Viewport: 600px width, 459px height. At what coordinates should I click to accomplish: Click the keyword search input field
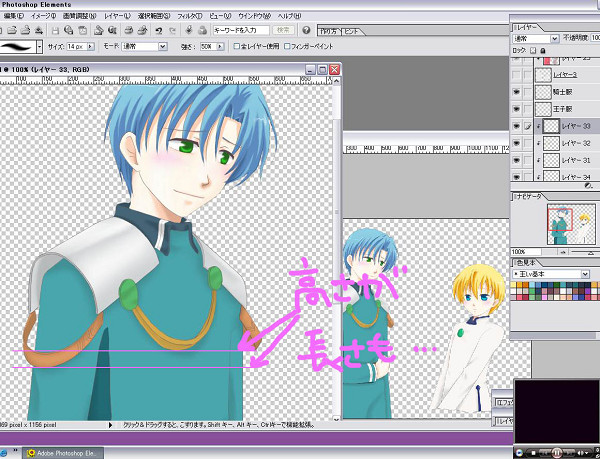tap(241, 30)
